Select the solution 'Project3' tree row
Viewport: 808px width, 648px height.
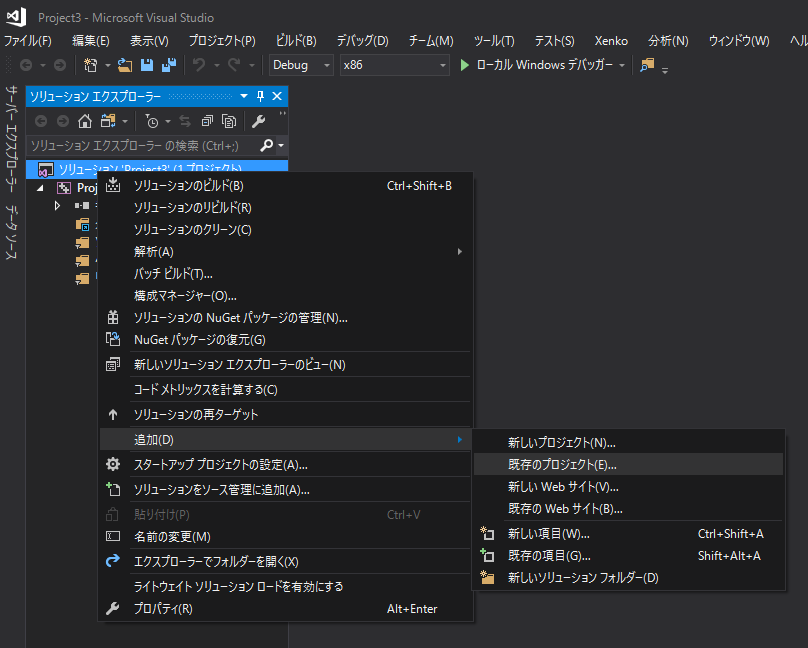[157, 168]
